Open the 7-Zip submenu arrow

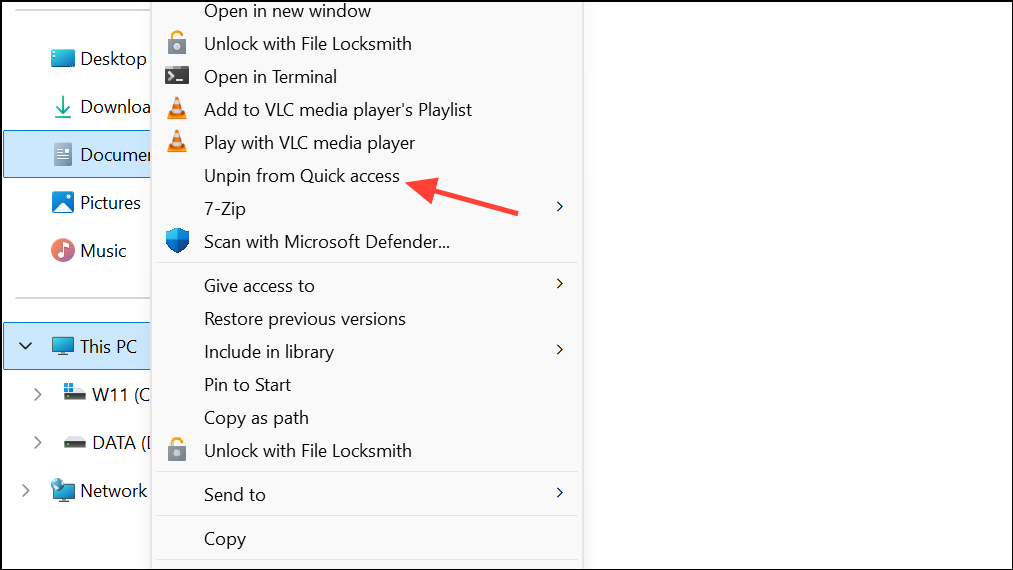559,207
